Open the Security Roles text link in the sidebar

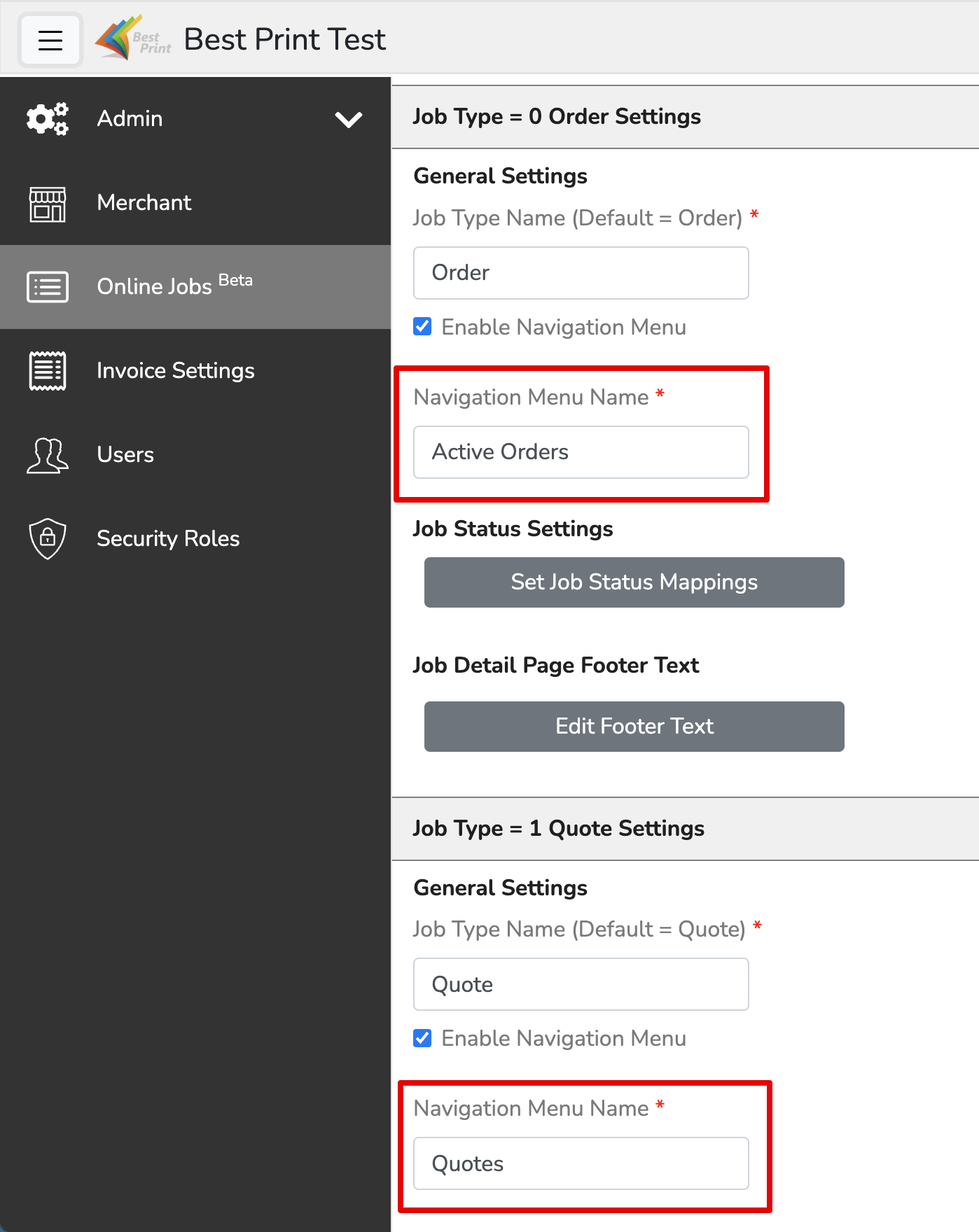coord(168,538)
